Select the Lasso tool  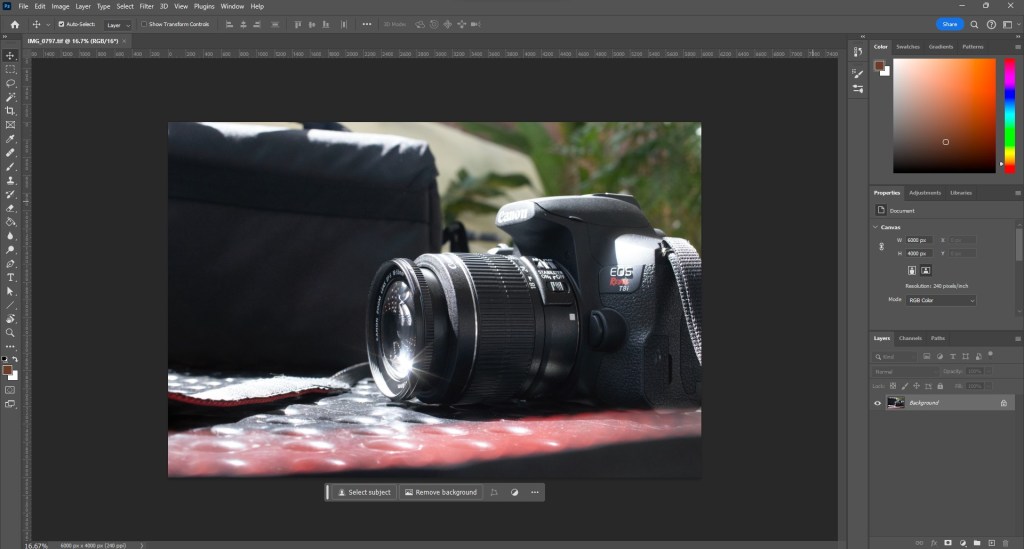(x=10, y=83)
